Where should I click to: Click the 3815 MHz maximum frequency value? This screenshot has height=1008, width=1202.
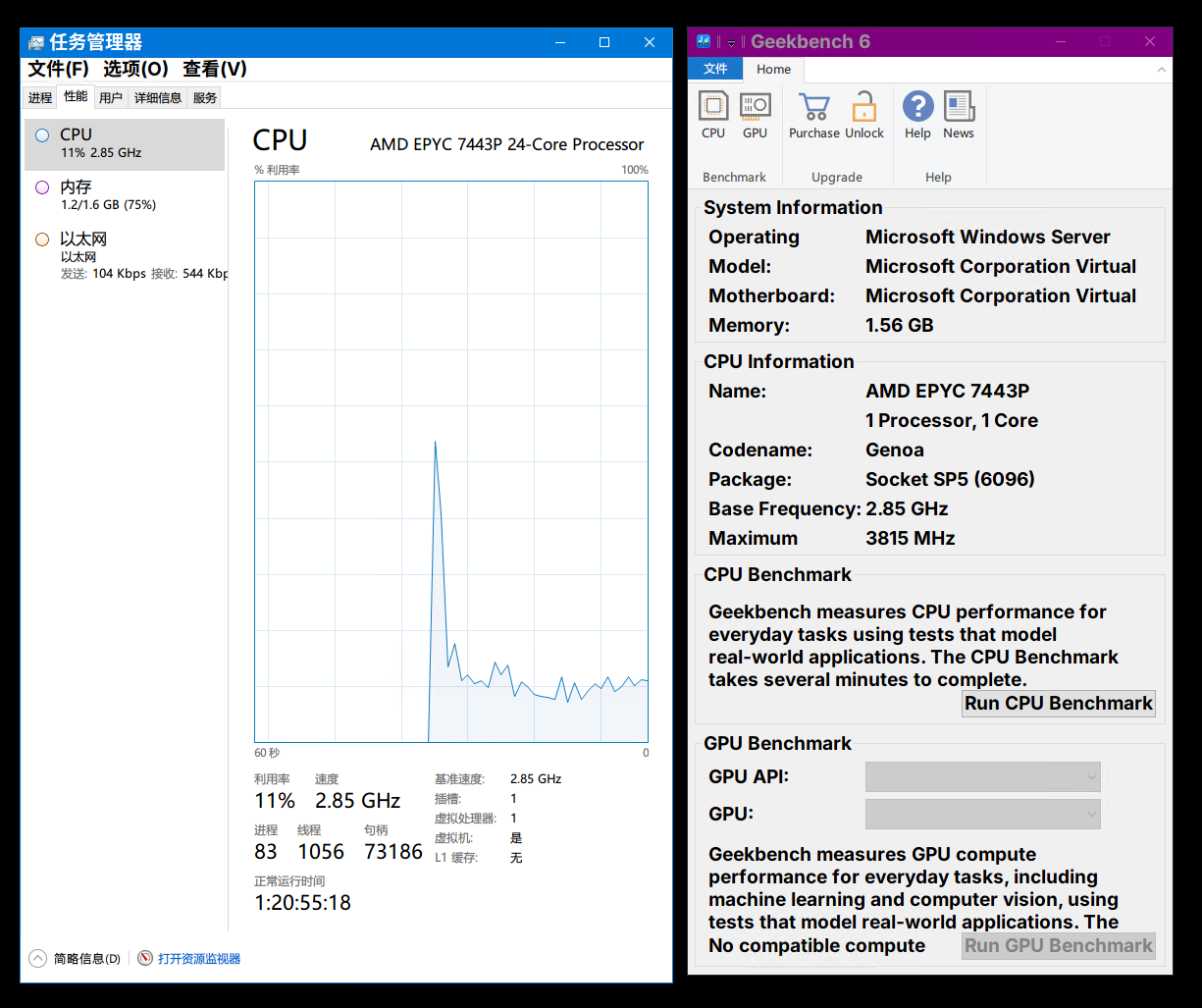911,538
